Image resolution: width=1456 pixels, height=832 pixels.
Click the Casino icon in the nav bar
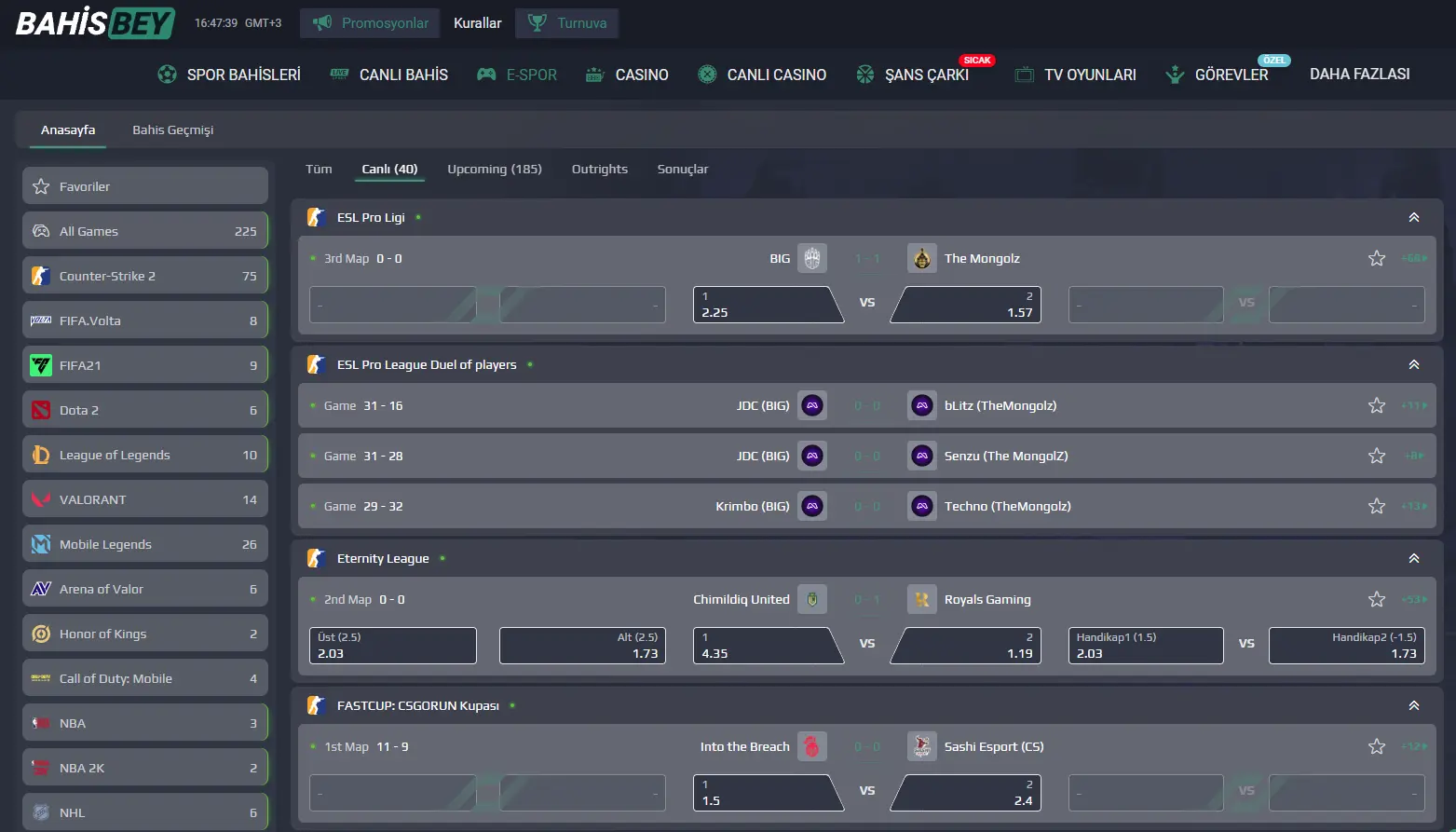tap(595, 75)
